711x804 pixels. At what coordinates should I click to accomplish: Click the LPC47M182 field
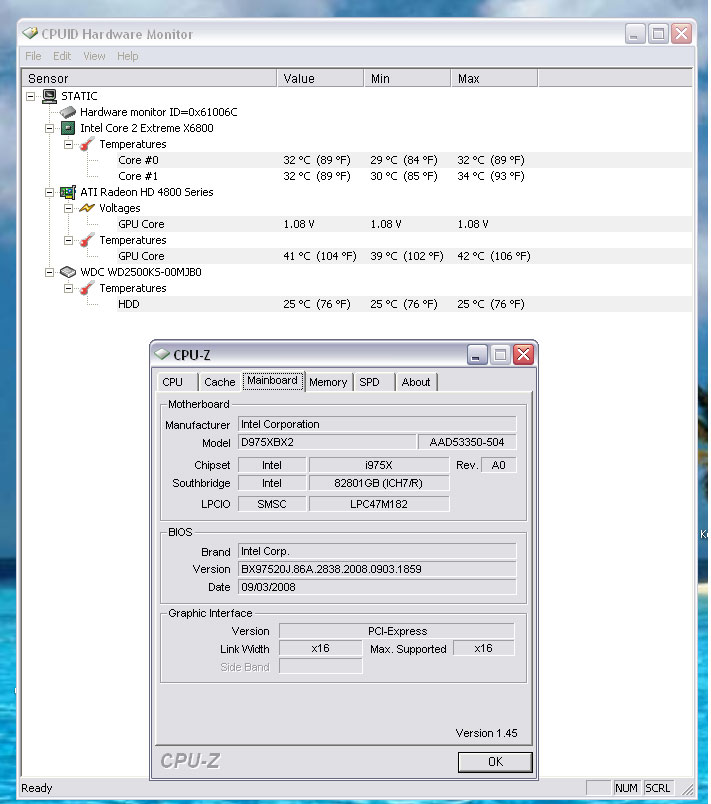click(x=379, y=504)
